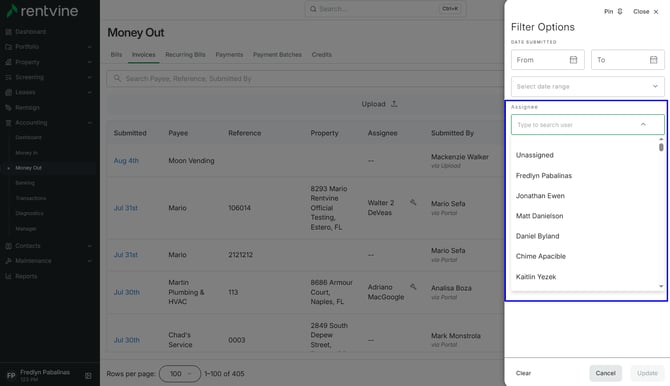
Task: Expand the Screening menu chevron
Action: 90,77
